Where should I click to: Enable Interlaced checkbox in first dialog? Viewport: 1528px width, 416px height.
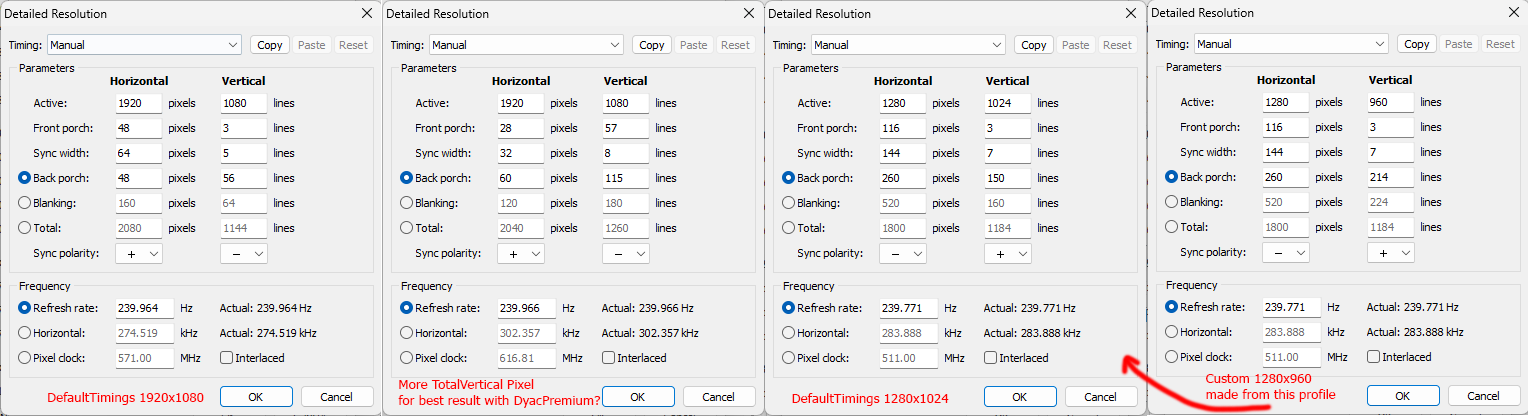click(x=227, y=358)
